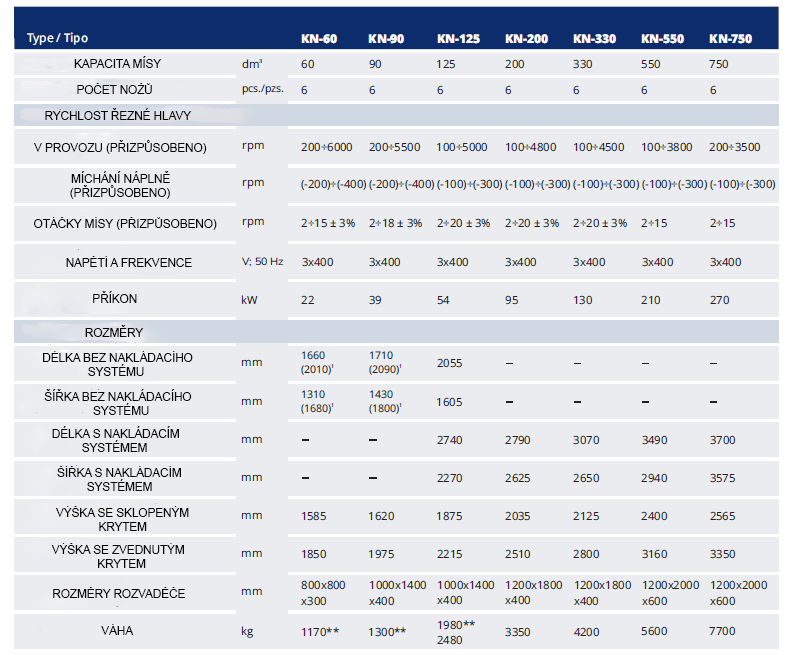The image size is (792, 655).
Task: Select the 7700 kg weight value
Action: [722, 631]
